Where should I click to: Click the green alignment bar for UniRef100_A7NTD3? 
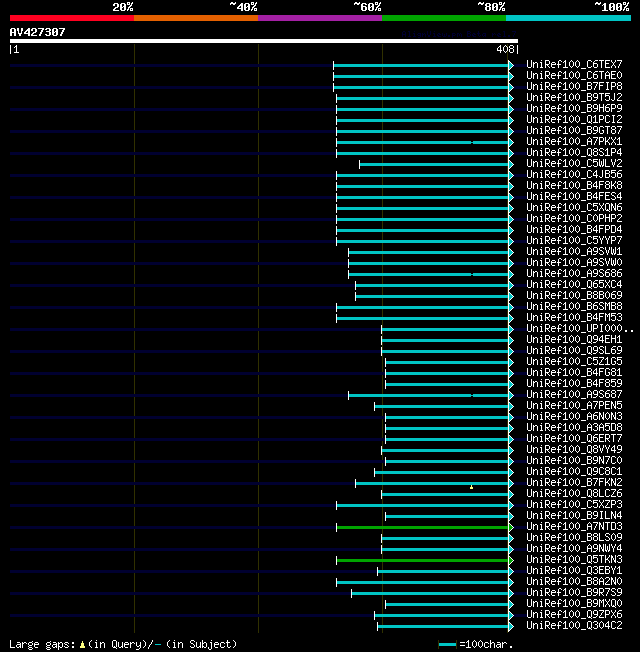pos(422,528)
